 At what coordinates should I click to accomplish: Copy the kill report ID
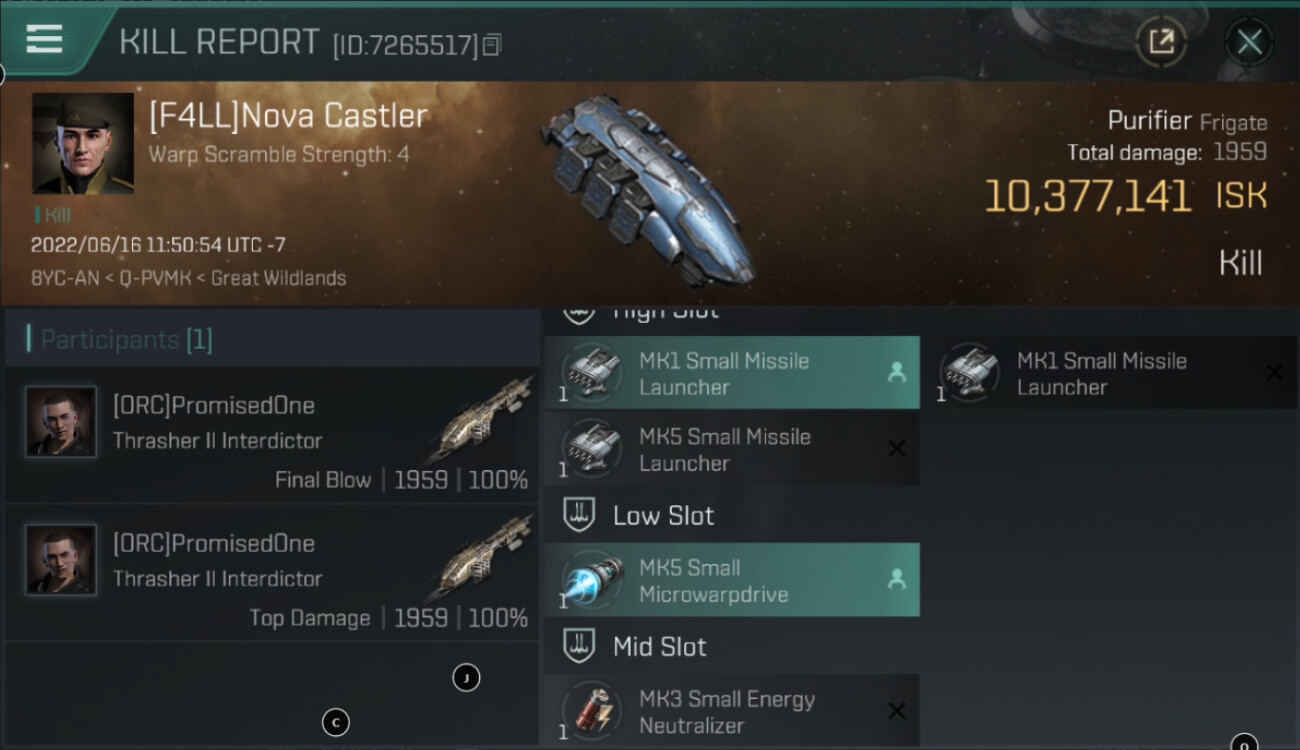pyautogui.click(x=491, y=45)
